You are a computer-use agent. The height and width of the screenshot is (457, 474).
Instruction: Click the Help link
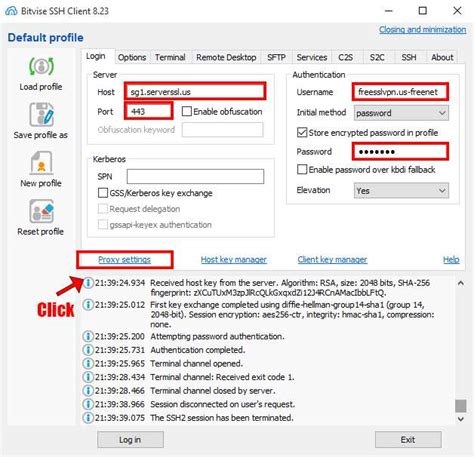[x=451, y=260]
